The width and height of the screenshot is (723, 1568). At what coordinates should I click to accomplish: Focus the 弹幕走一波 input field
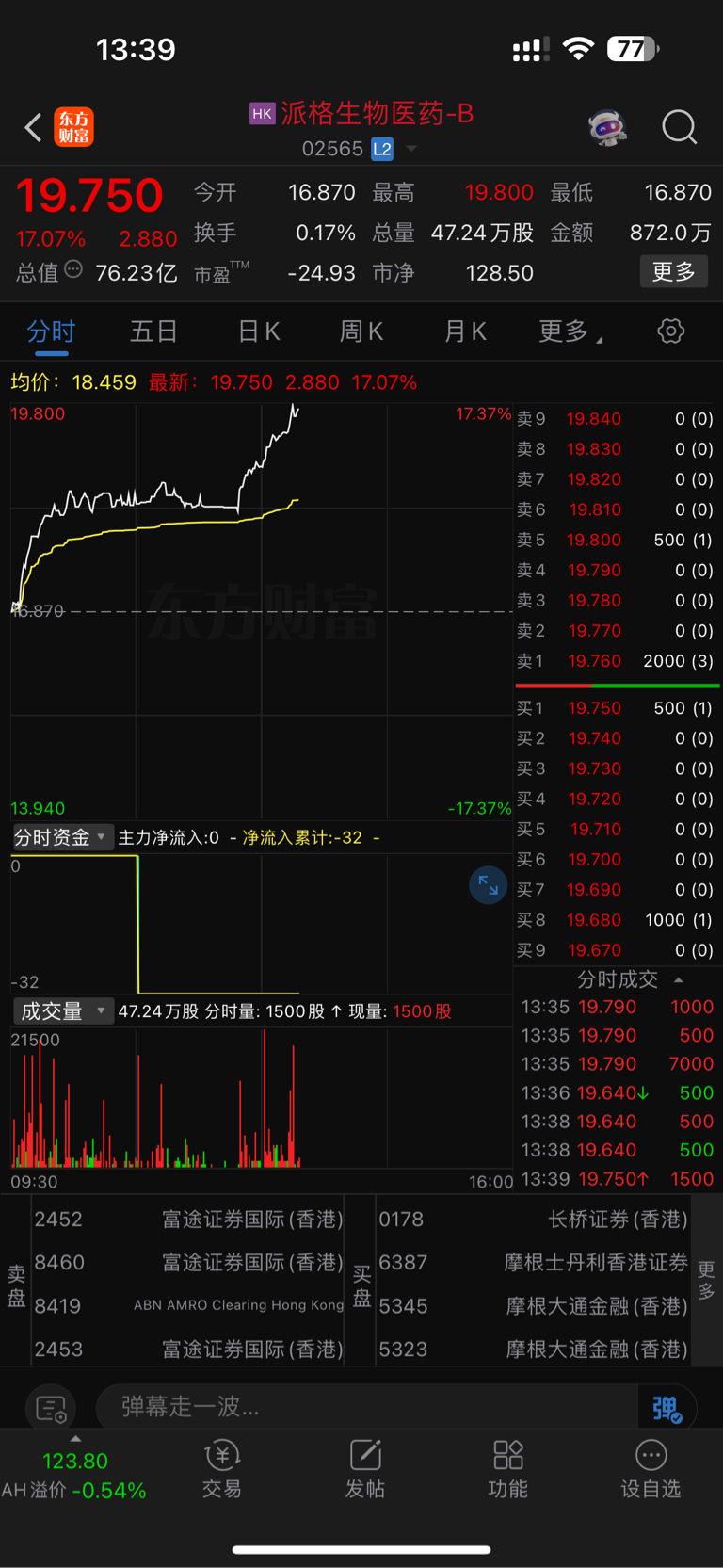(367, 1407)
